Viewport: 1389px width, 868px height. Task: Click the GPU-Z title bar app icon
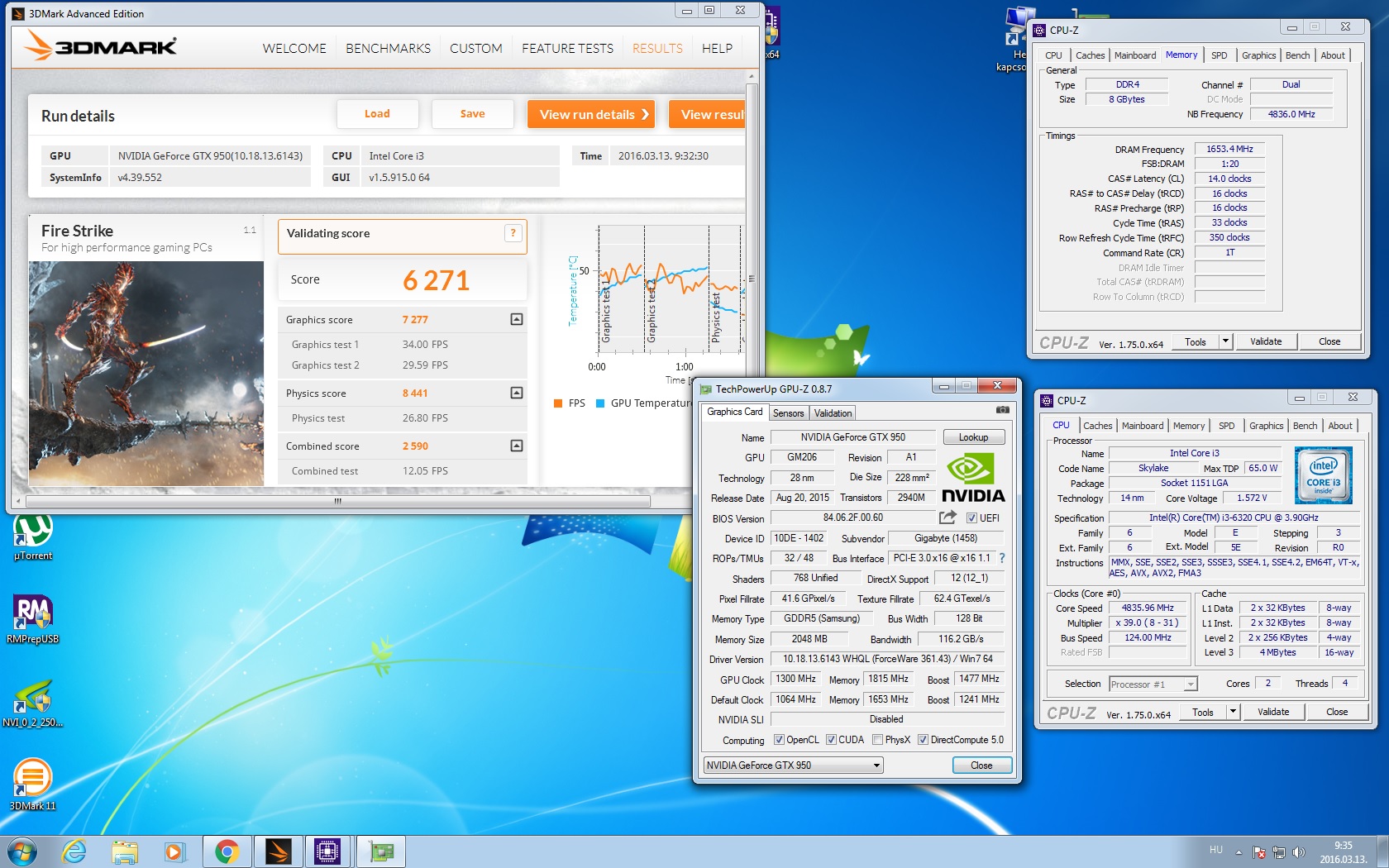coord(705,389)
